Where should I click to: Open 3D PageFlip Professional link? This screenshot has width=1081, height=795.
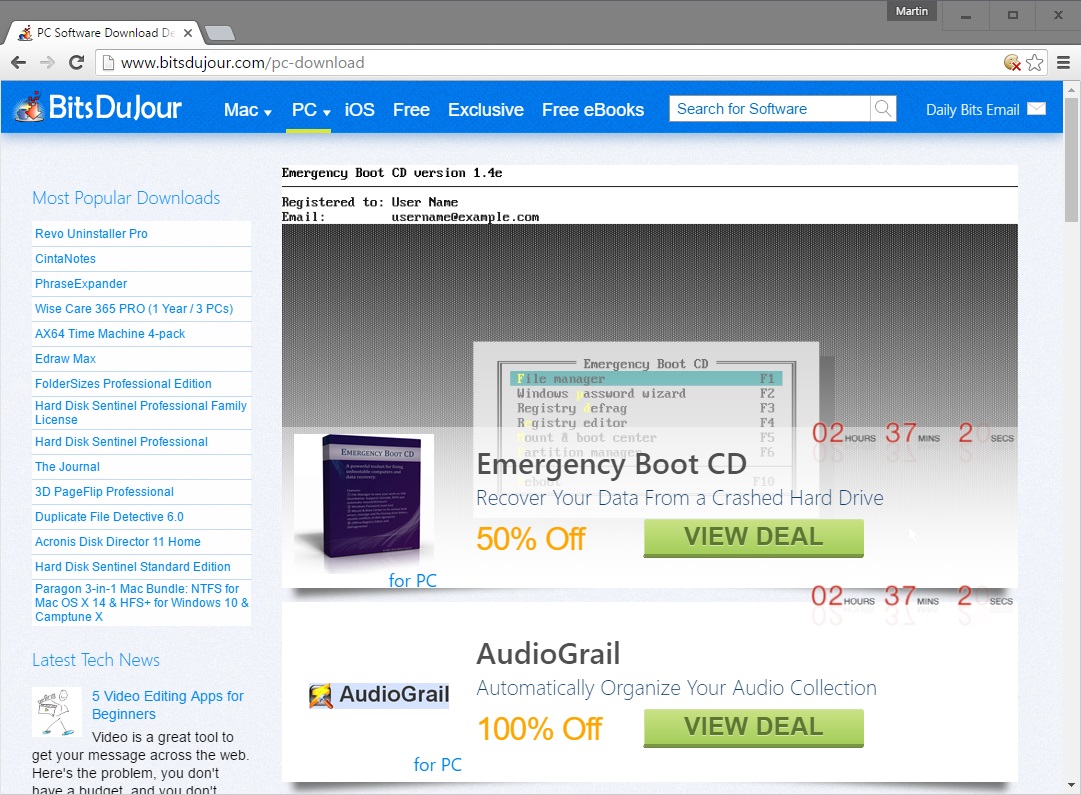(x=104, y=492)
